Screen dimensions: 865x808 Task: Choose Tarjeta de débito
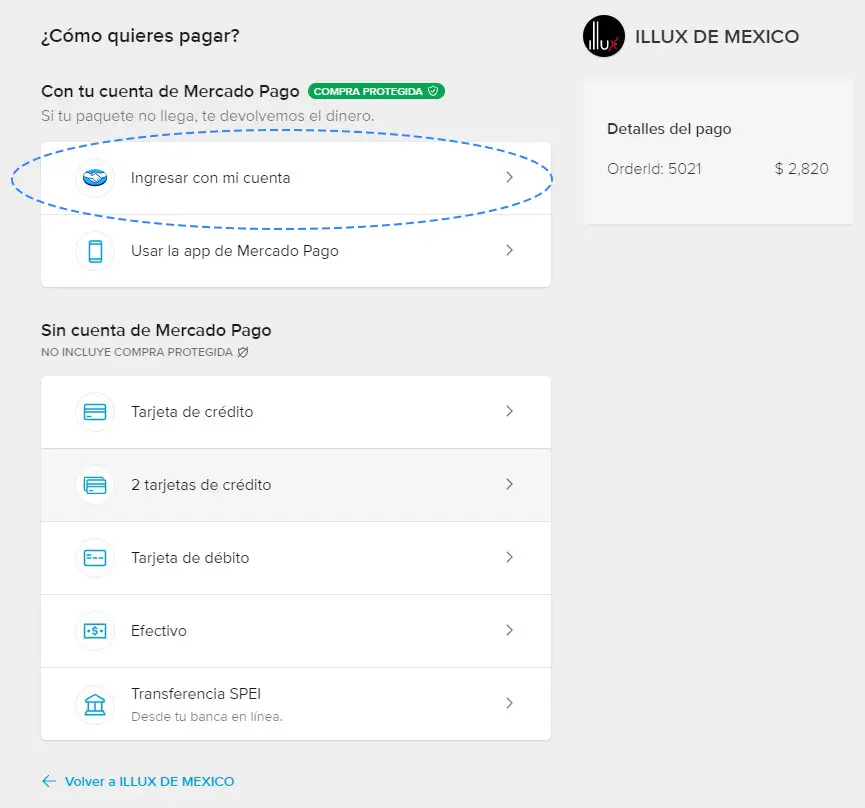click(x=296, y=558)
